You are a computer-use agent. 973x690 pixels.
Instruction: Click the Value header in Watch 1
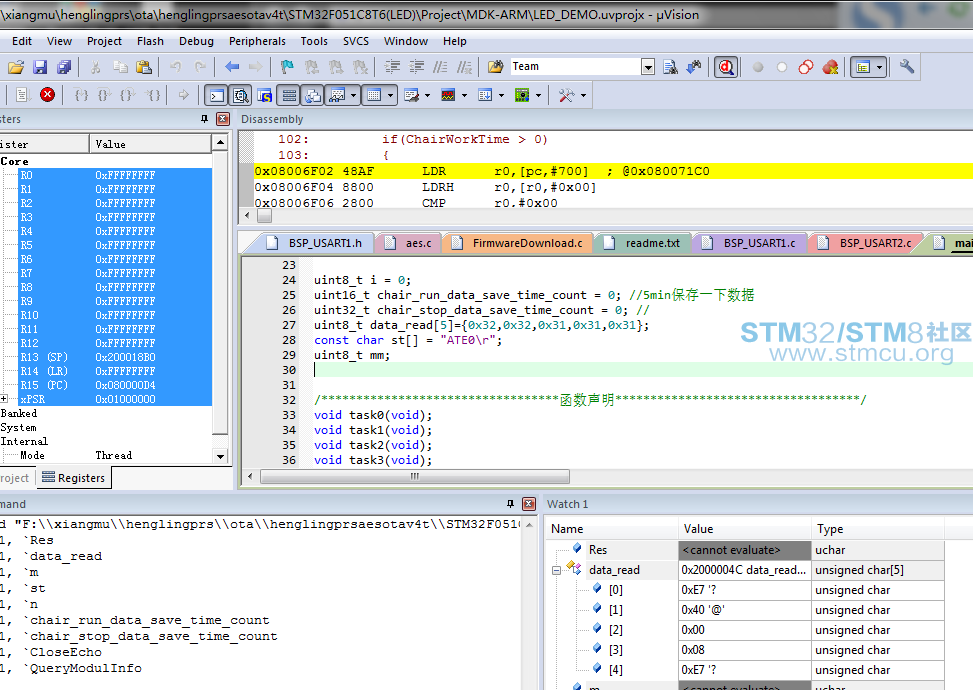(745, 529)
